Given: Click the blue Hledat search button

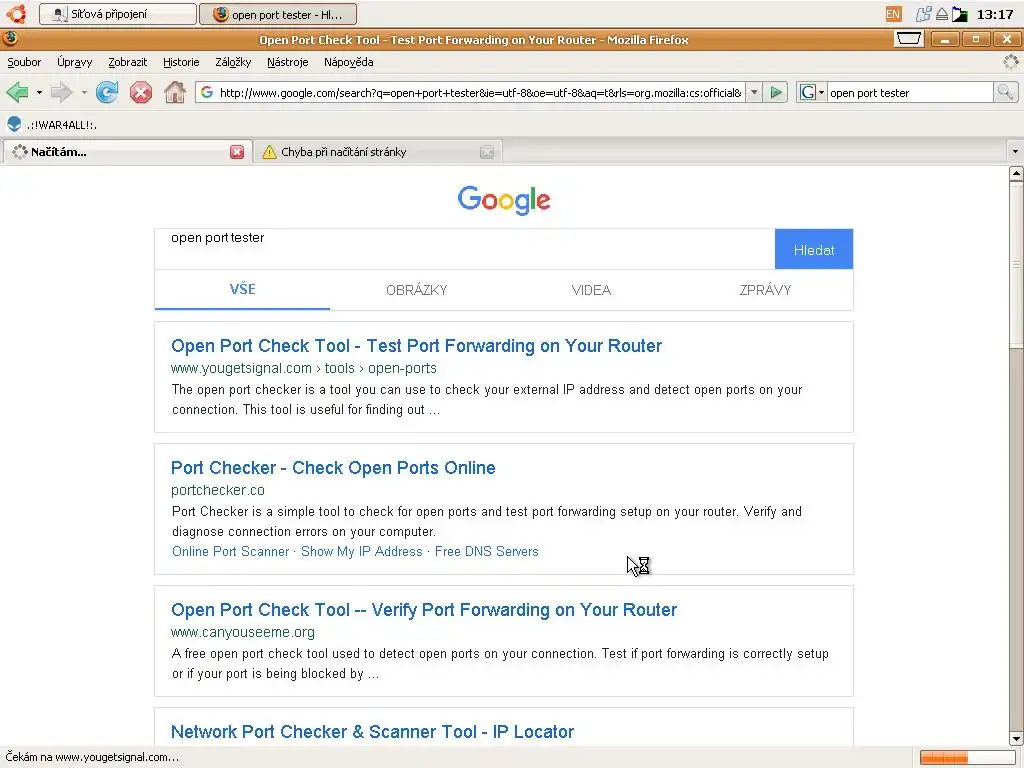Looking at the screenshot, I should point(814,249).
